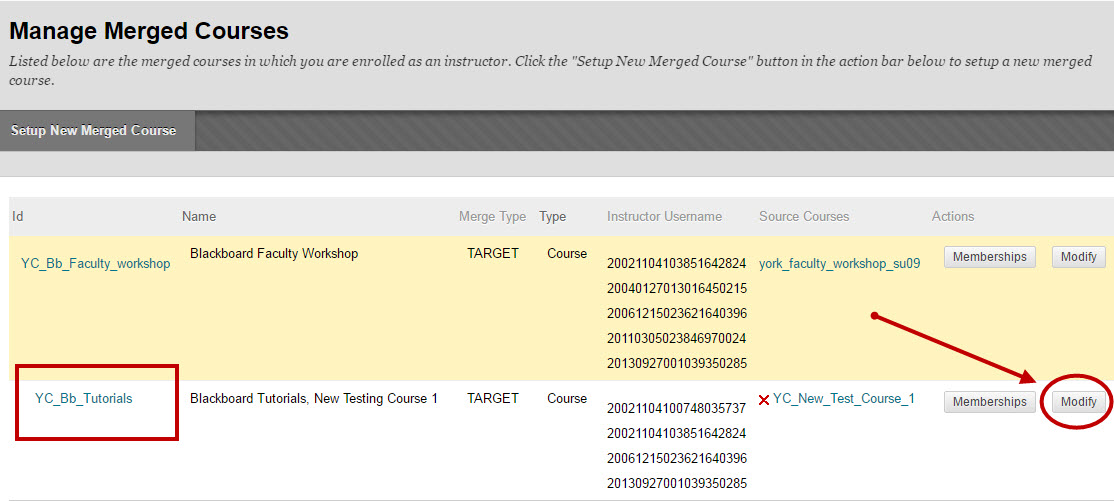Click the Instructor Username column header
The image size is (1114, 501).
(x=663, y=216)
